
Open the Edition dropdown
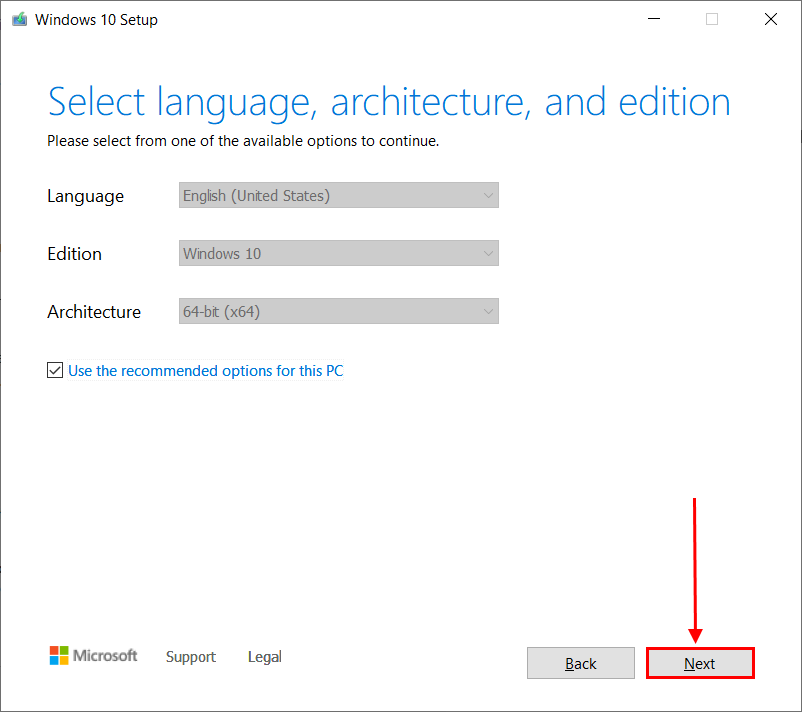(x=339, y=253)
